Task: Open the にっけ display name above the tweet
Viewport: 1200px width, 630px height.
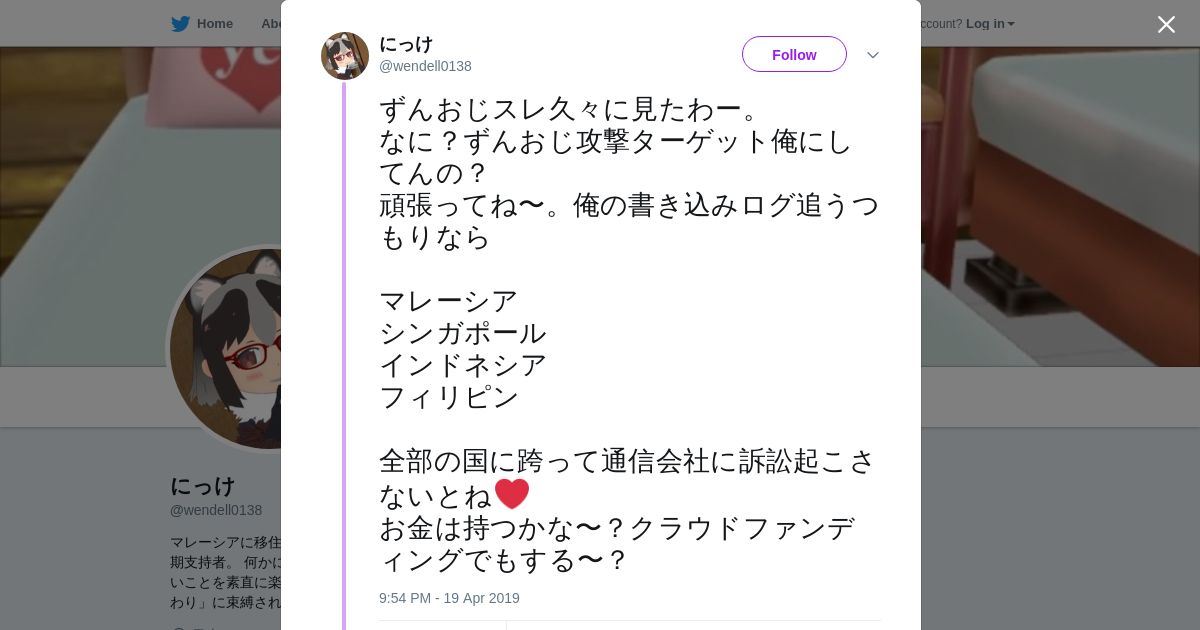Action: coord(406,44)
